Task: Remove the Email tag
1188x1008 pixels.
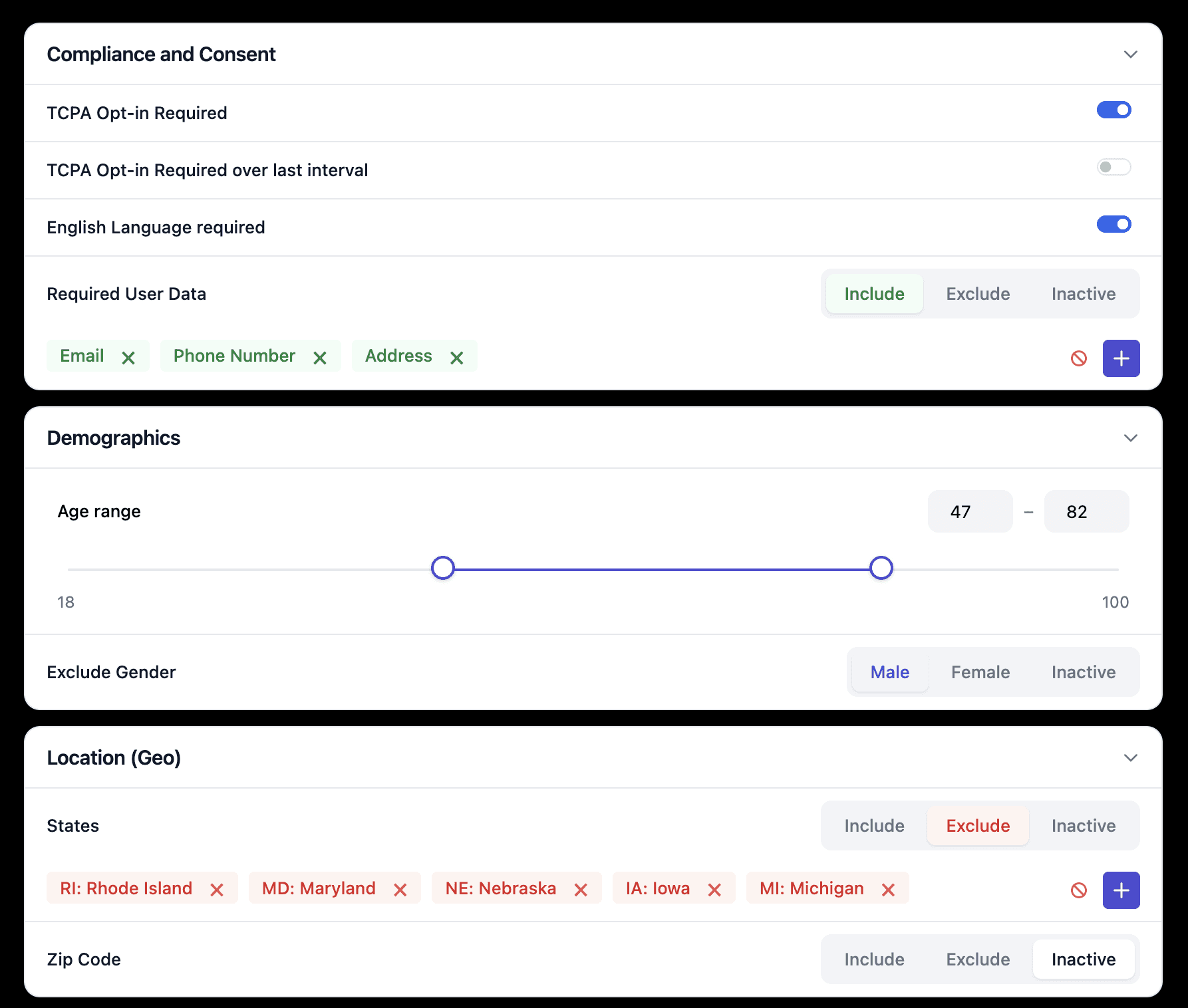Action: click(x=128, y=358)
